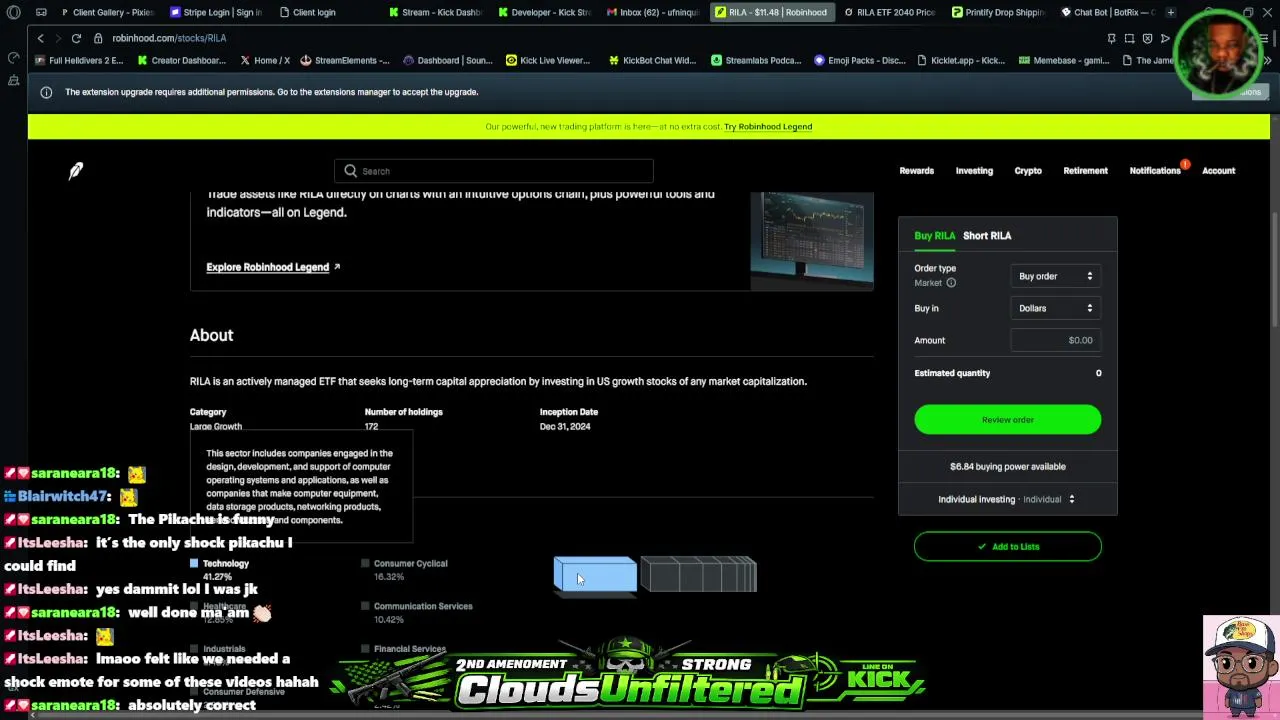The width and height of the screenshot is (1280, 720).
Task: Open the Rewards nav item
Action: 916,171
